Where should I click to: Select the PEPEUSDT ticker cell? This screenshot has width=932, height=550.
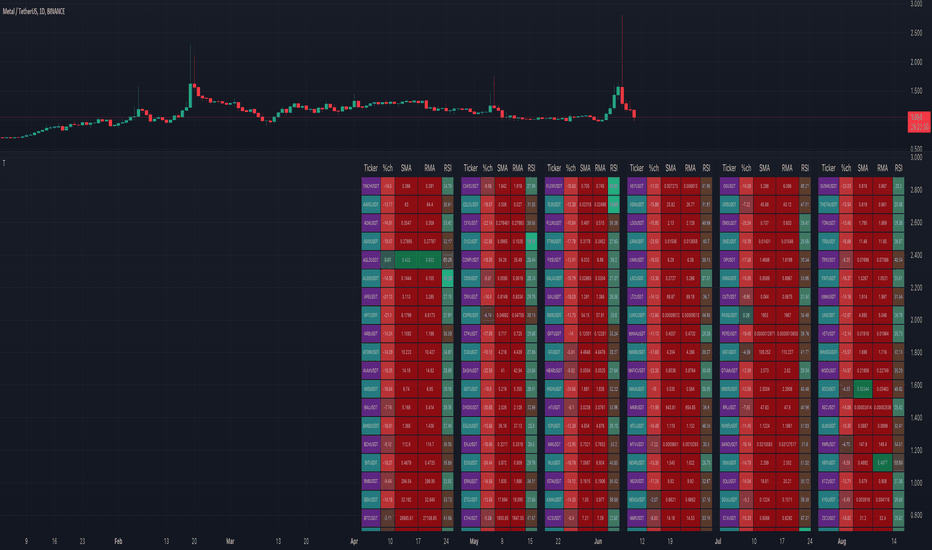point(729,334)
